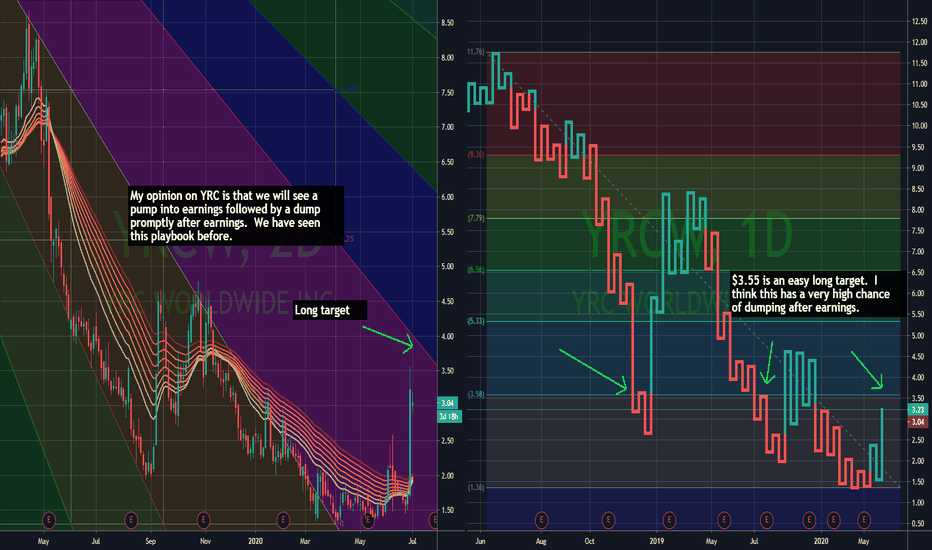Click the 8.50 value on left chart price axis
Screen dimensions: 932x550
[x=447, y=23]
